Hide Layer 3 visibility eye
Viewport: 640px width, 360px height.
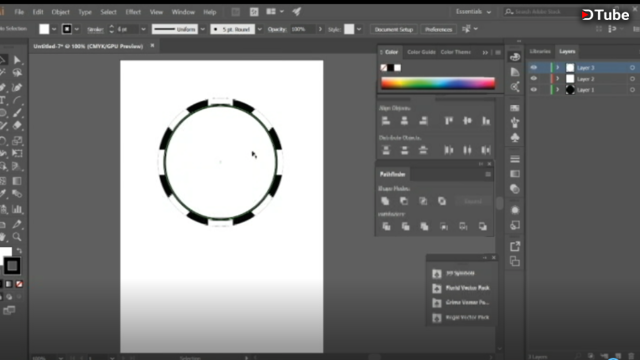tap(533, 67)
